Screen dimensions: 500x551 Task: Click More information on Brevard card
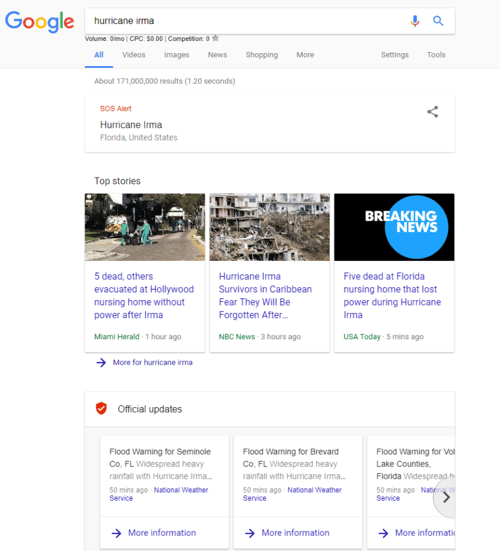tap(296, 533)
